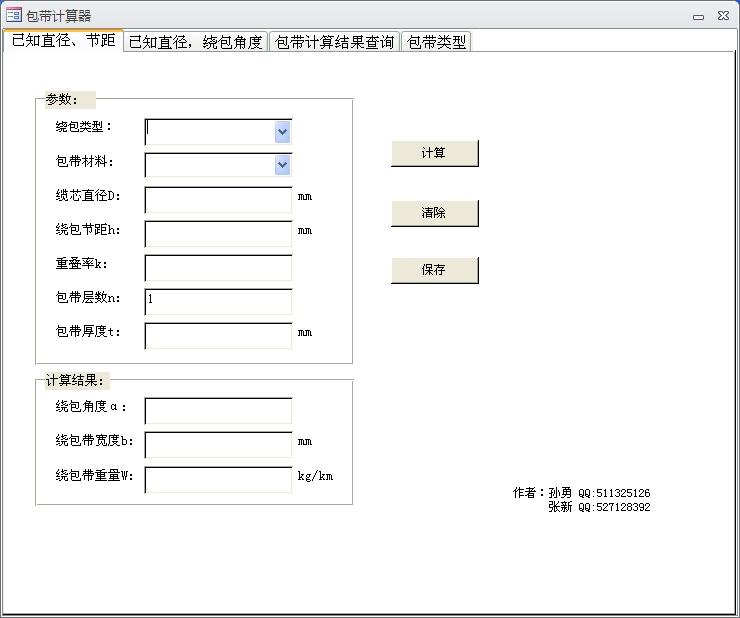Focus the 包带厚度t input box
The width and height of the screenshot is (740, 618).
click(218, 335)
